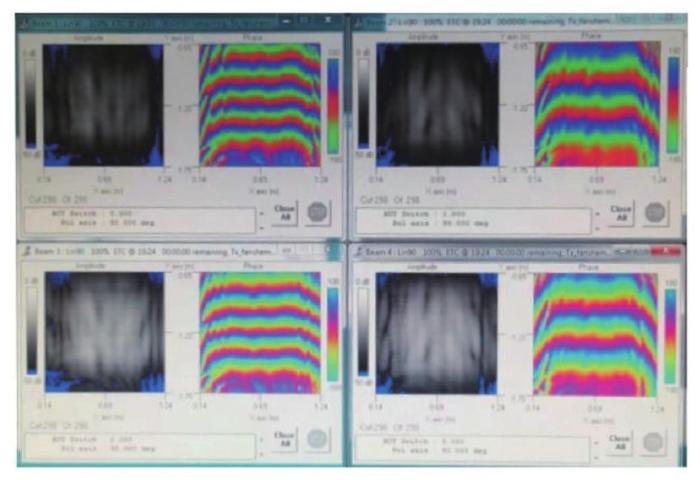
Task: Click the info box scroll-down arrow in Beam 1
Action: click(262, 228)
